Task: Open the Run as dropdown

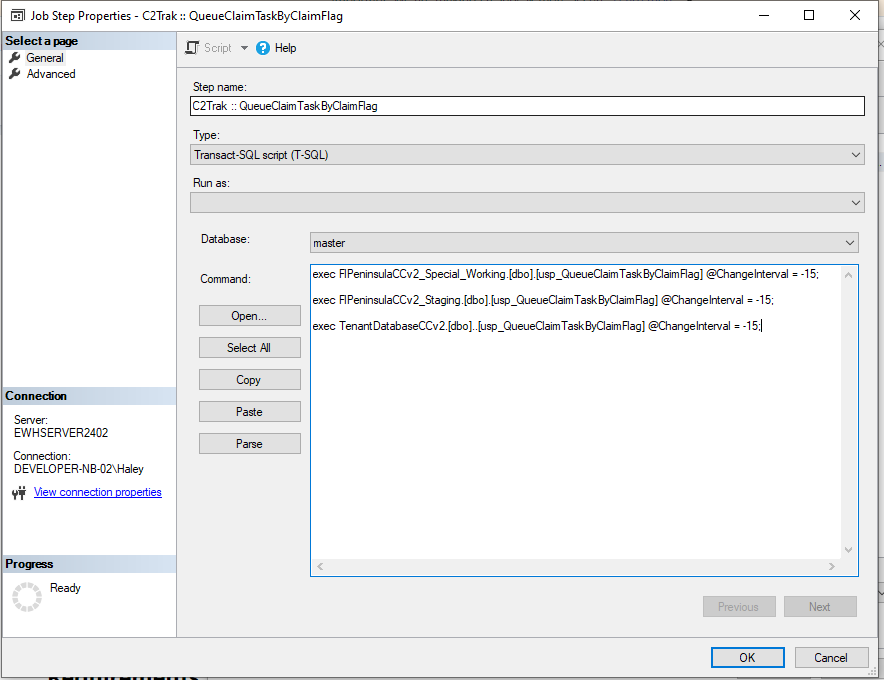Action: coord(855,202)
